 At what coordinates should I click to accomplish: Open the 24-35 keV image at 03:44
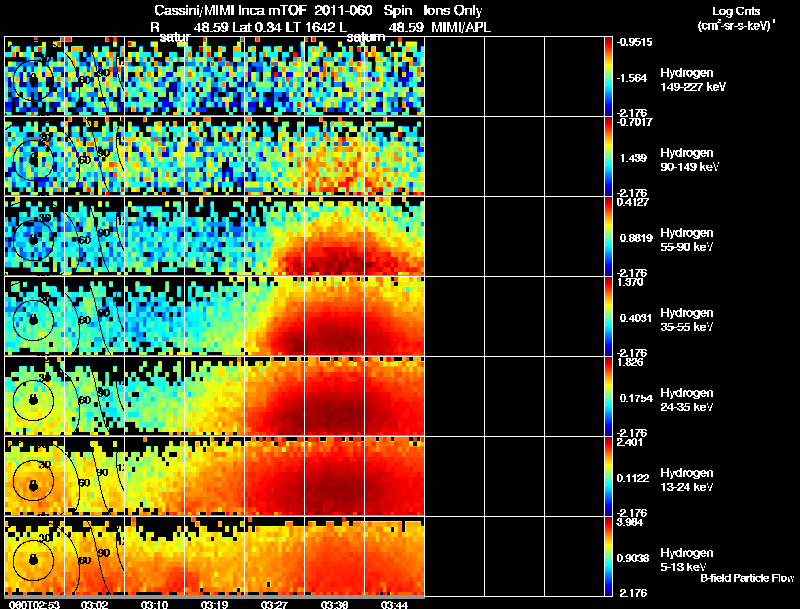(x=394, y=396)
